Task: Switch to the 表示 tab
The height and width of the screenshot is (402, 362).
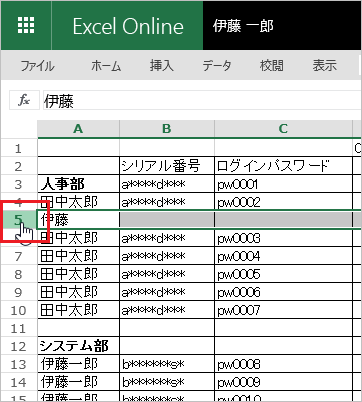Action: [324, 66]
